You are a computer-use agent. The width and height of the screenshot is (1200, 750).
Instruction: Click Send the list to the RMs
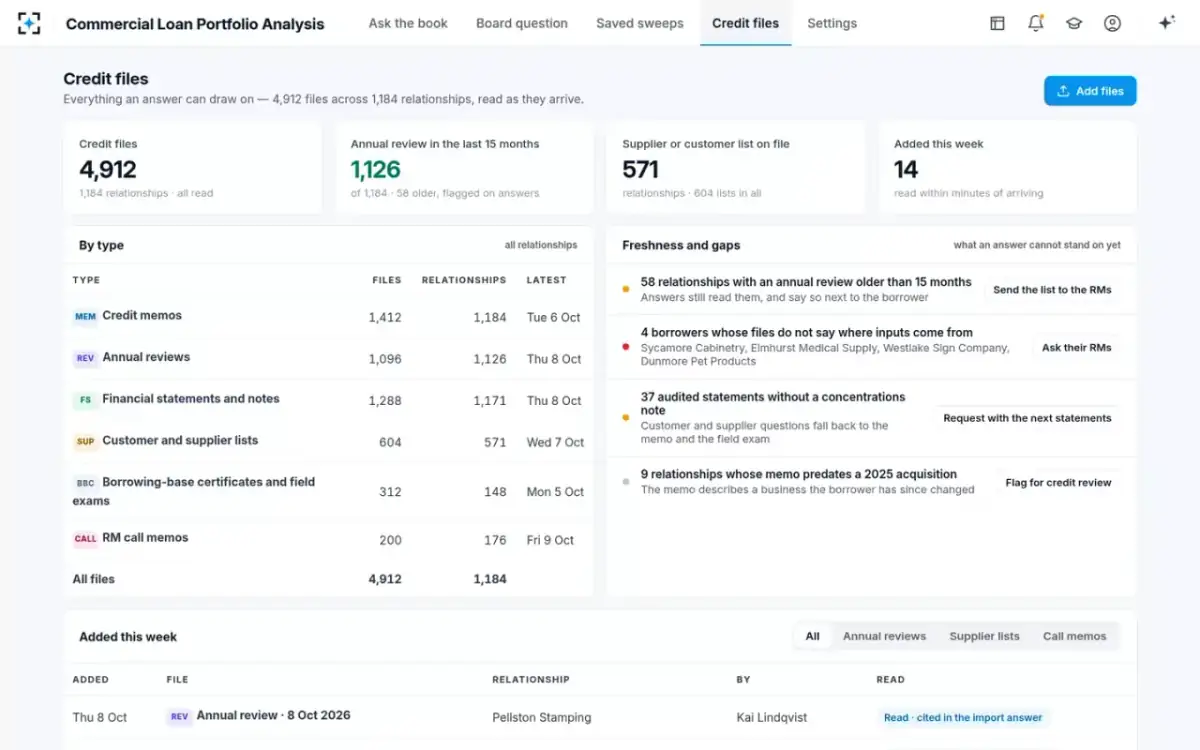click(1052, 290)
